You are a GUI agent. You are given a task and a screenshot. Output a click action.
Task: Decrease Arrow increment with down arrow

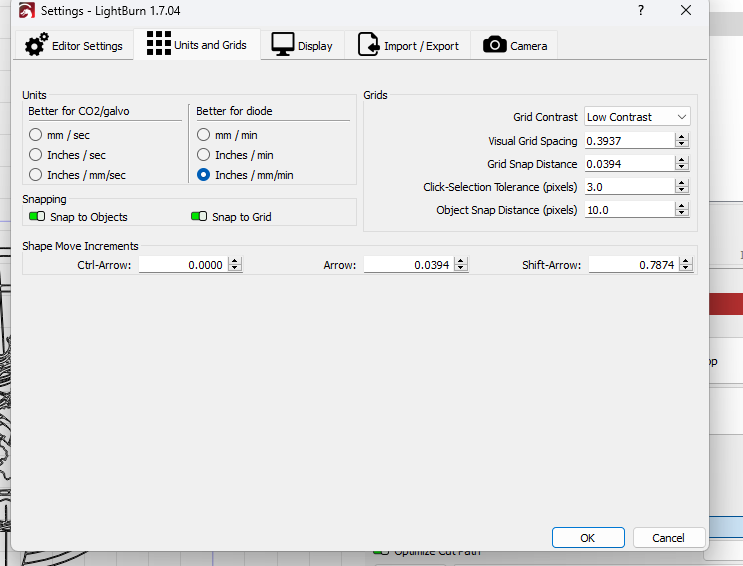[x=461, y=268]
